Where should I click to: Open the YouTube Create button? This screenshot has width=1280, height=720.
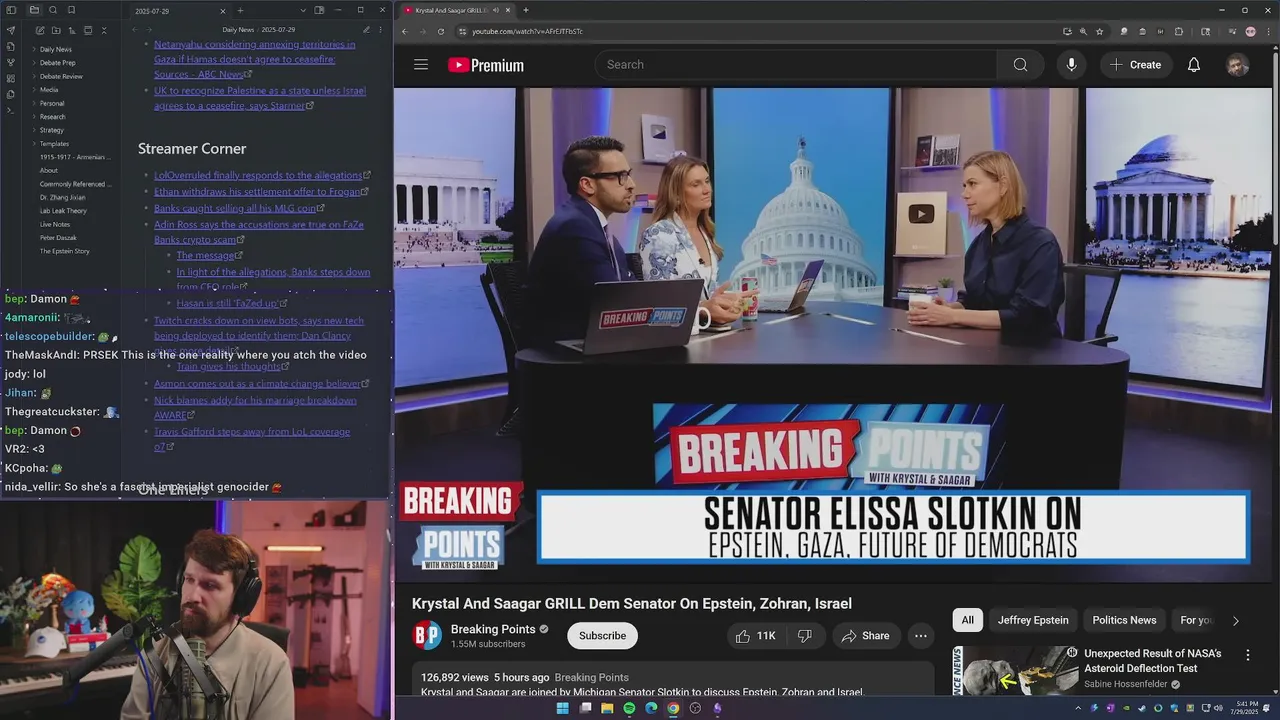pyautogui.click(x=1135, y=65)
